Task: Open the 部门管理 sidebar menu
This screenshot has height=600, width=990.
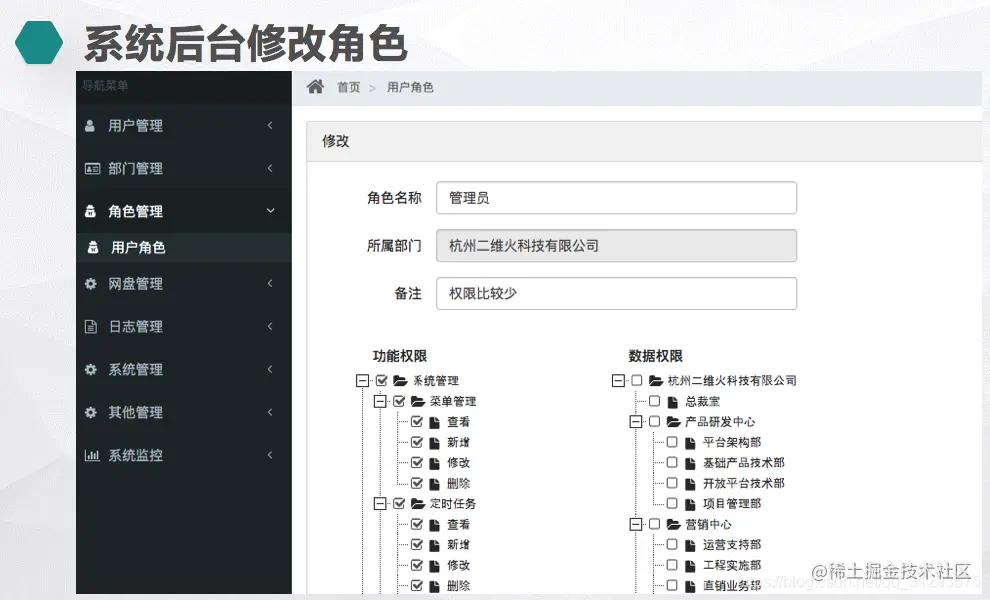Action: [184, 169]
